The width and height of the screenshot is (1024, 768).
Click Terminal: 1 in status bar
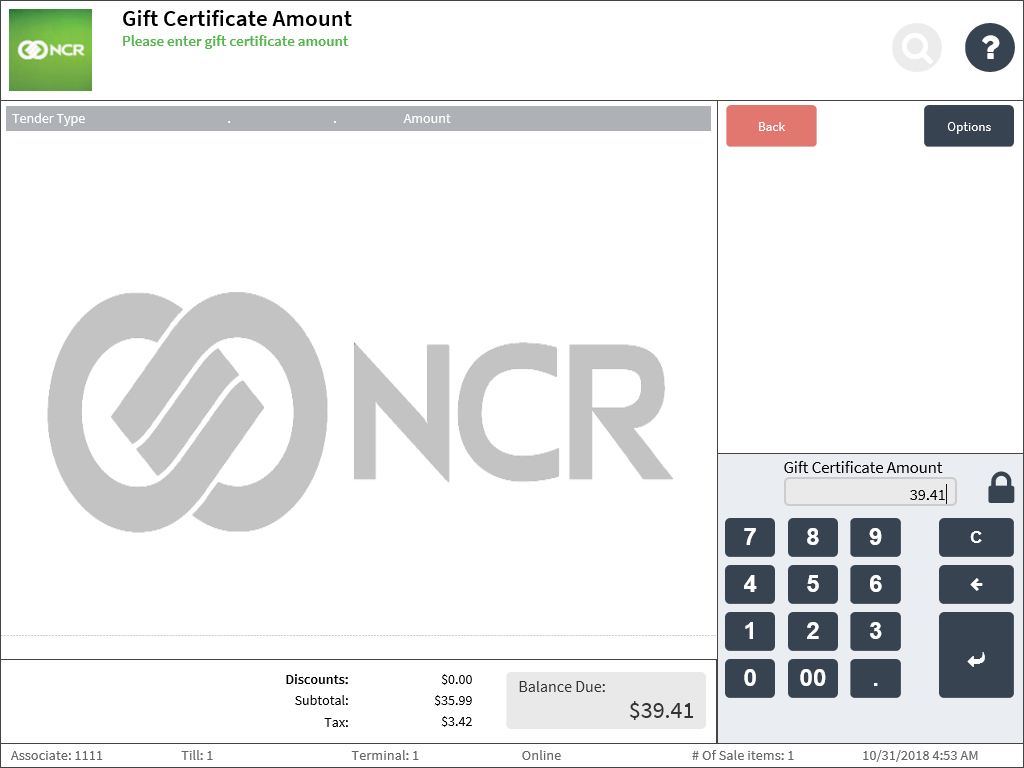click(385, 756)
